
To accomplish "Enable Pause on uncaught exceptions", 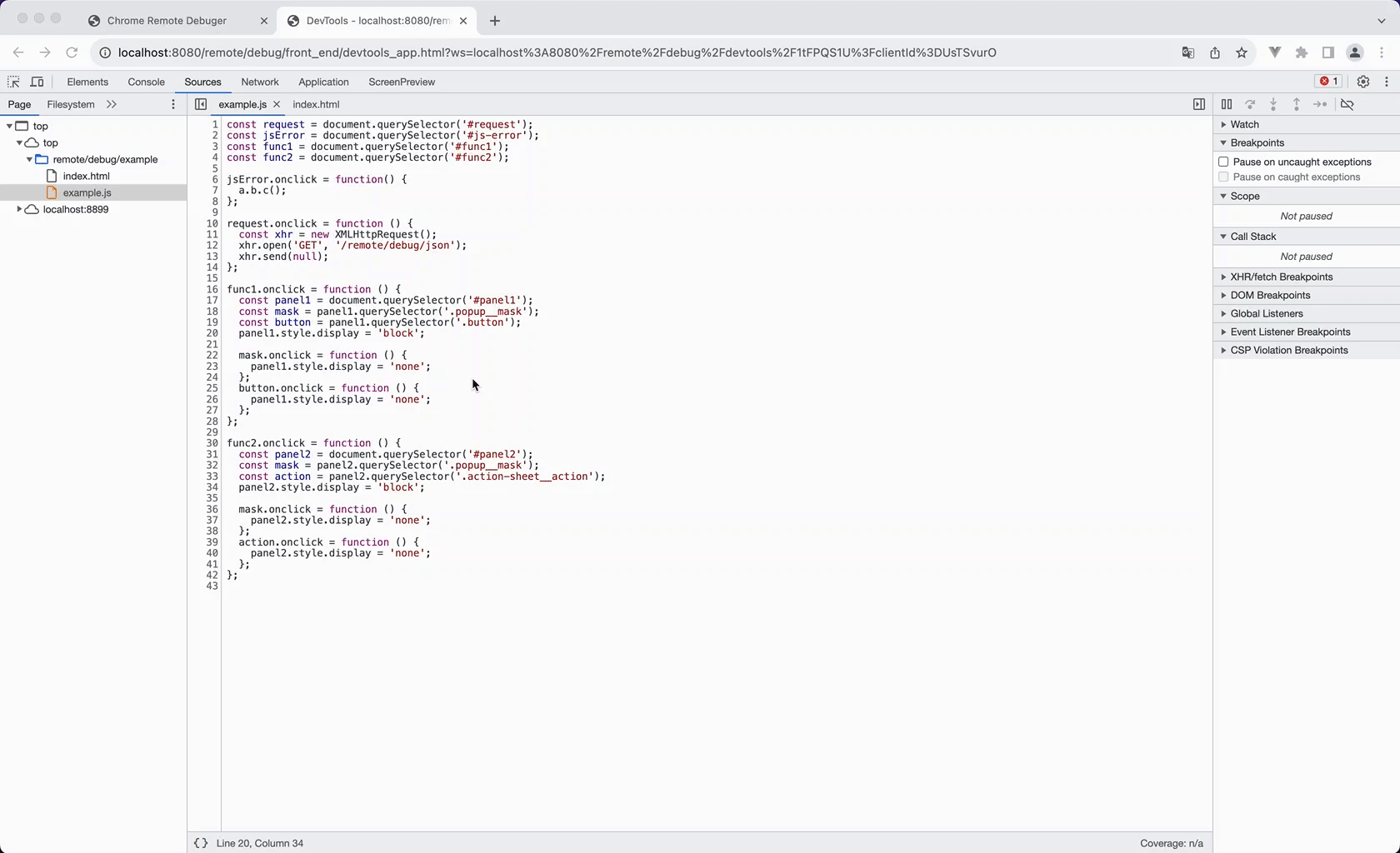I will click(x=1223, y=162).
